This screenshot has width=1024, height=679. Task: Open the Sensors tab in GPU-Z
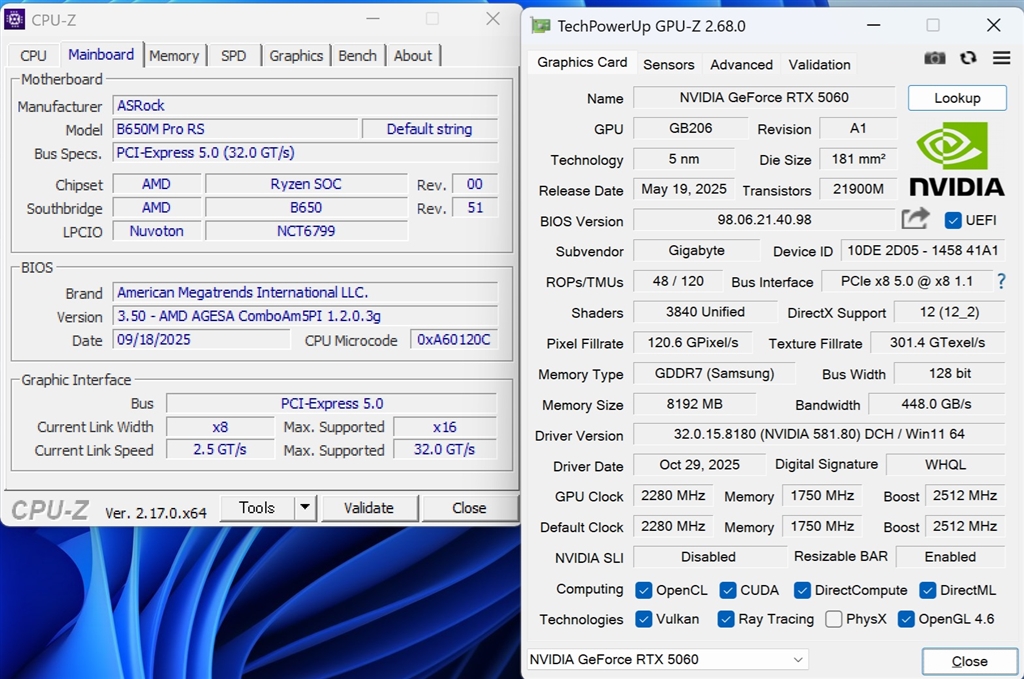[668, 64]
